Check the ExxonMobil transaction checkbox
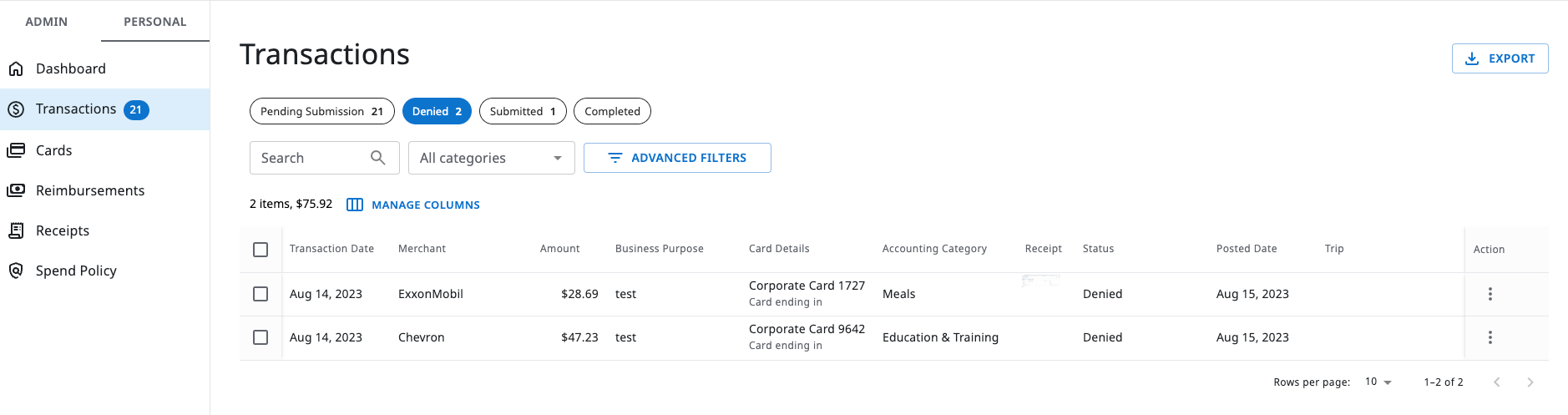The width and height of the screenshot is (1568, 415). click(260, 294)
